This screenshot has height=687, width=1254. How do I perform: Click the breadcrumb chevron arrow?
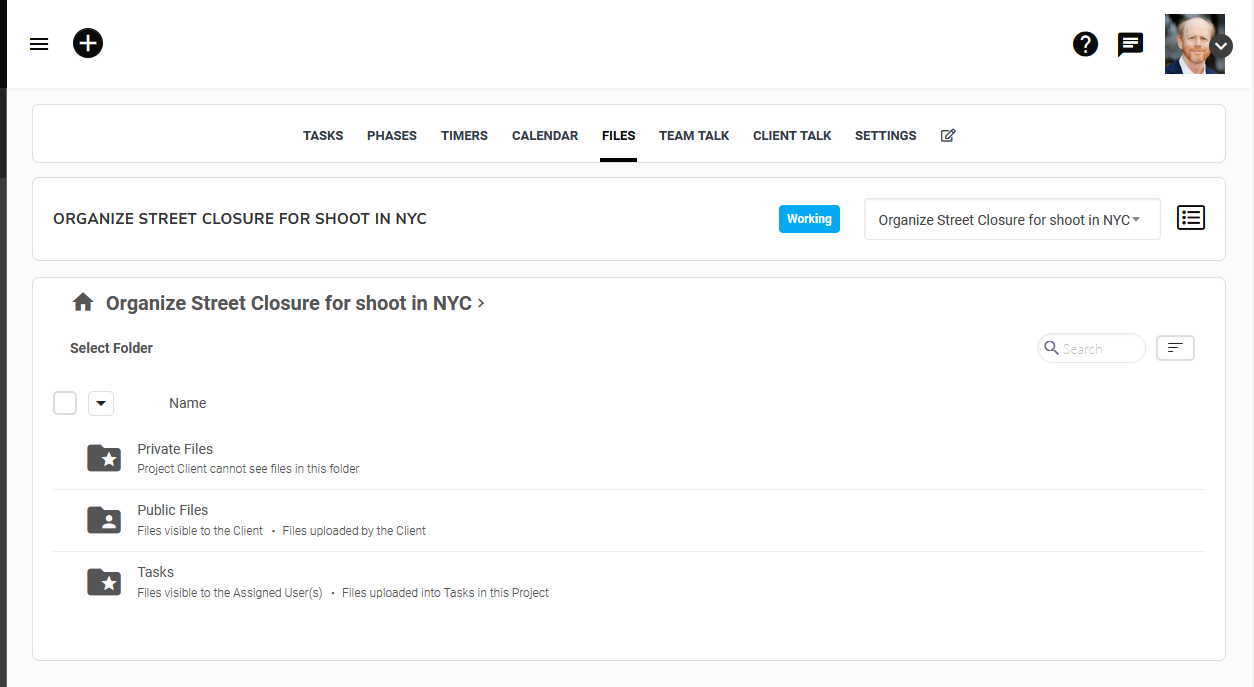[x=481, y=303]
